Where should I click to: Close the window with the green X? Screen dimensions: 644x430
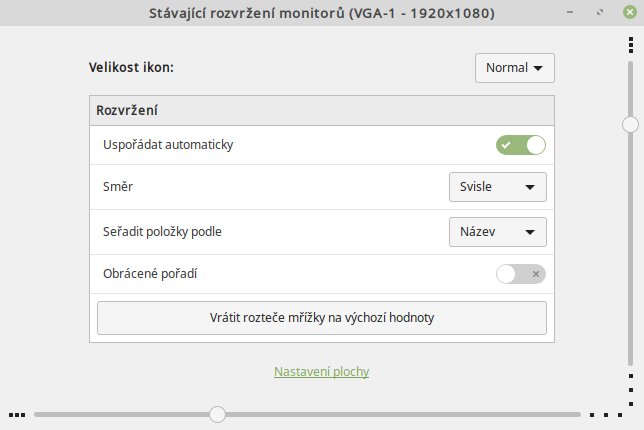630,12
